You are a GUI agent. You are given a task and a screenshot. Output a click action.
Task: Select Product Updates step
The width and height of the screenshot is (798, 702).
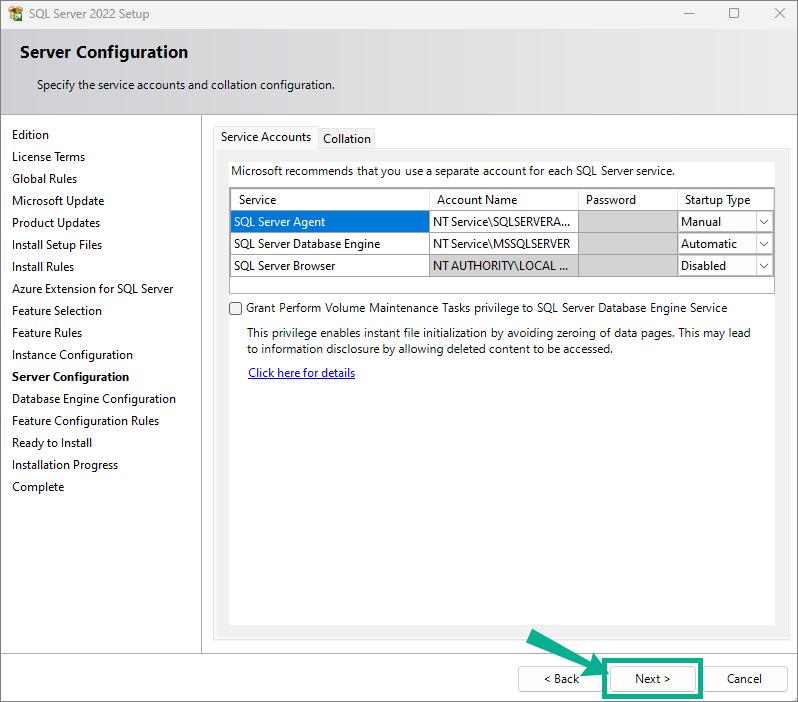coord(56,222)
